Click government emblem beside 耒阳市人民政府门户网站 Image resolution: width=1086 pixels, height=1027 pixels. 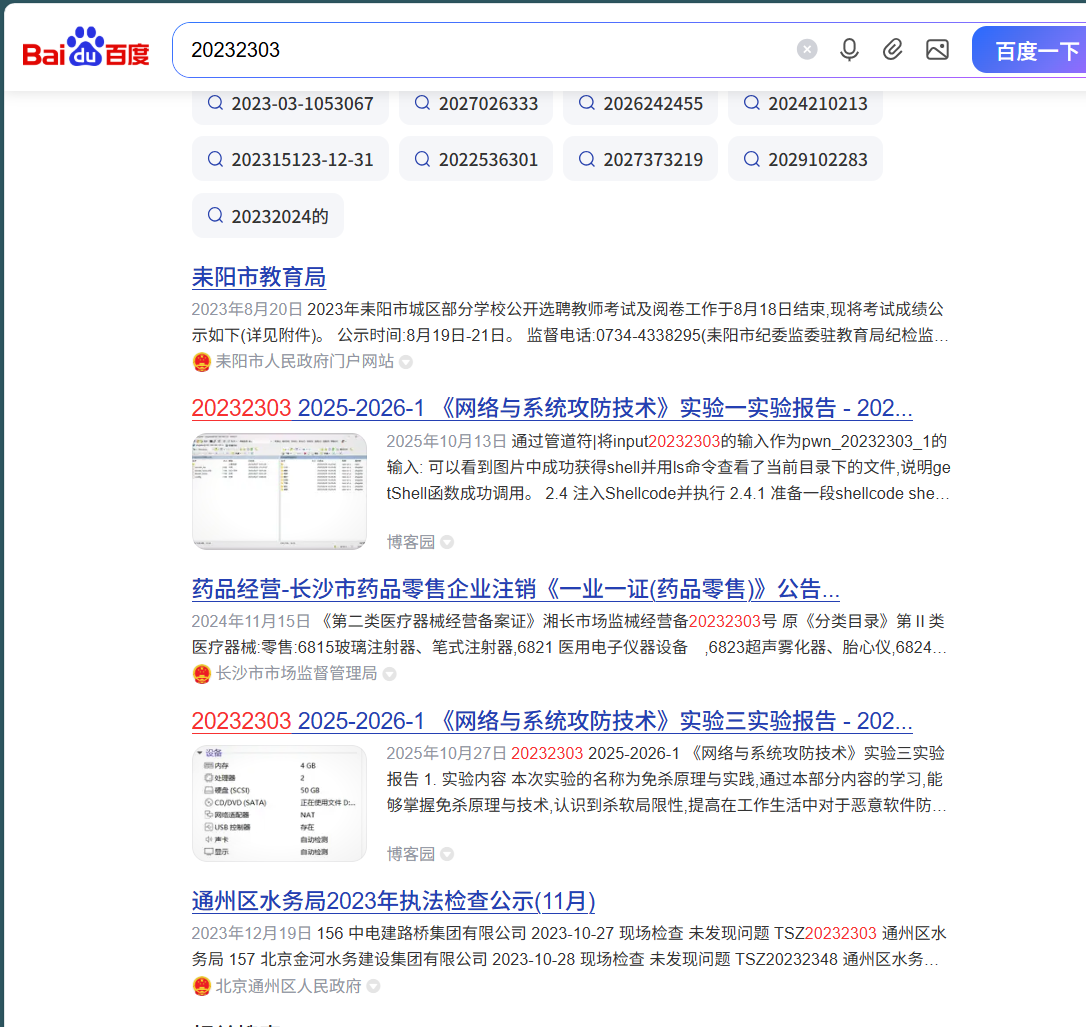click(202, 362)
